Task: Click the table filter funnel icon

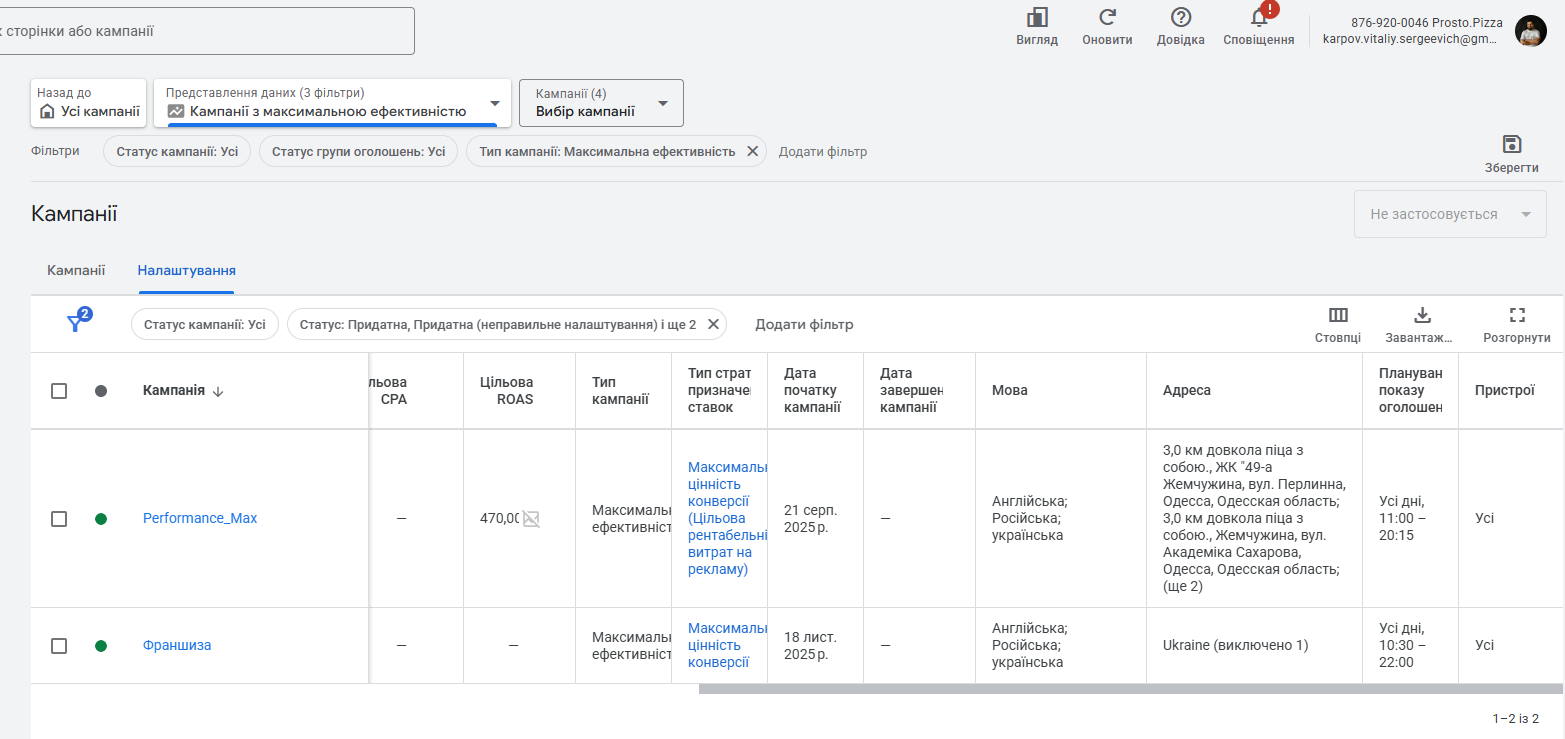Action: pyautogui.click(x=75, y=323)
